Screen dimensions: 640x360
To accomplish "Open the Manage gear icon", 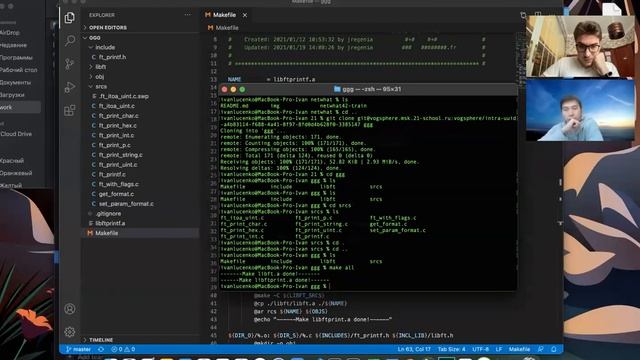I will [x=70, y=332].
